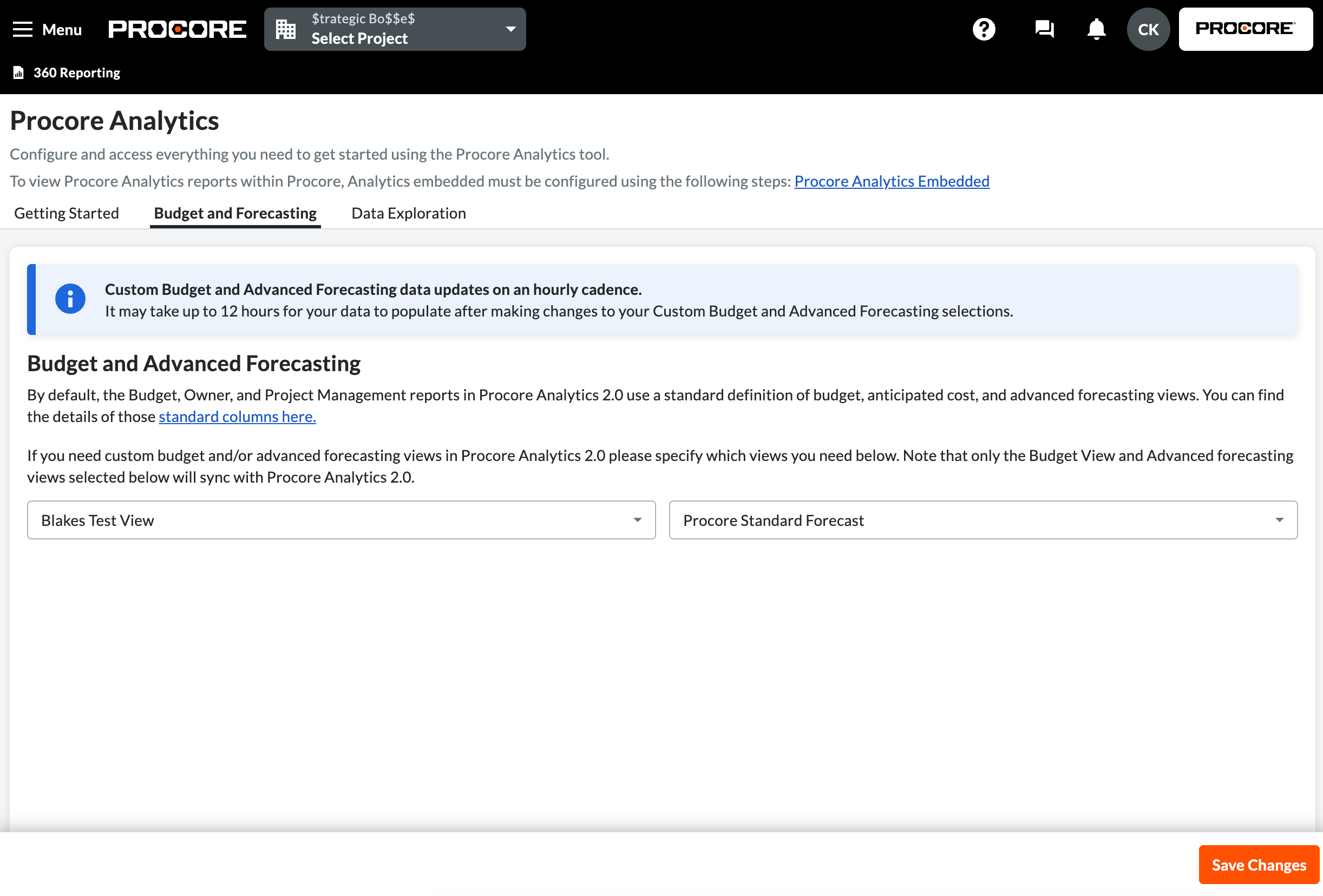Click the company building icon
Viewport: 1323px width, 896px height.
286,30
